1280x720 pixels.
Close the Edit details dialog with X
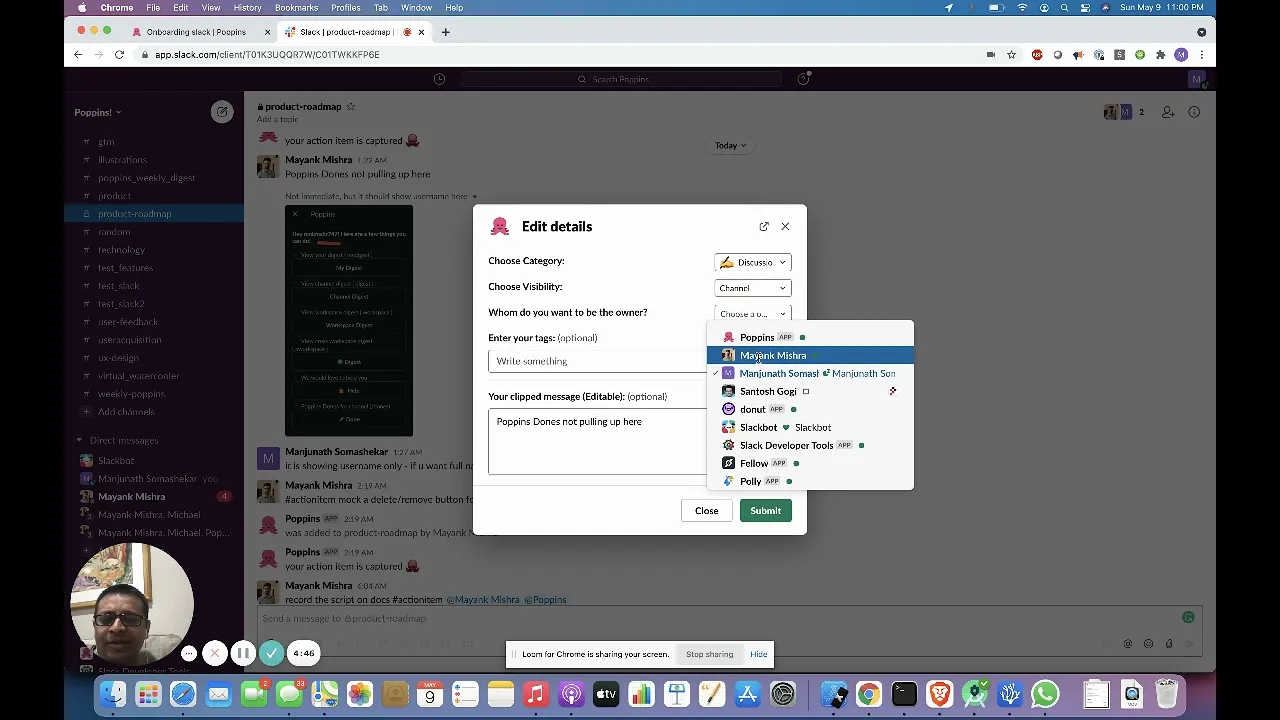point(785,227)
